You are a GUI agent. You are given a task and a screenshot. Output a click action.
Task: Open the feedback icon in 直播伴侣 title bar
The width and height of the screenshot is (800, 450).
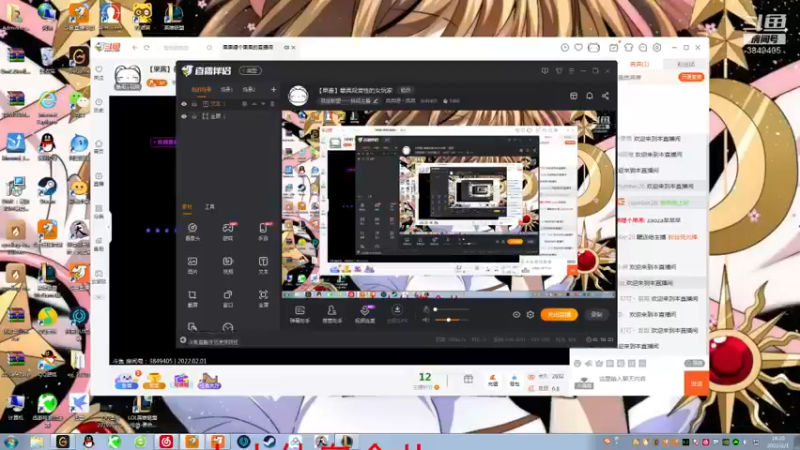[545, 71]
